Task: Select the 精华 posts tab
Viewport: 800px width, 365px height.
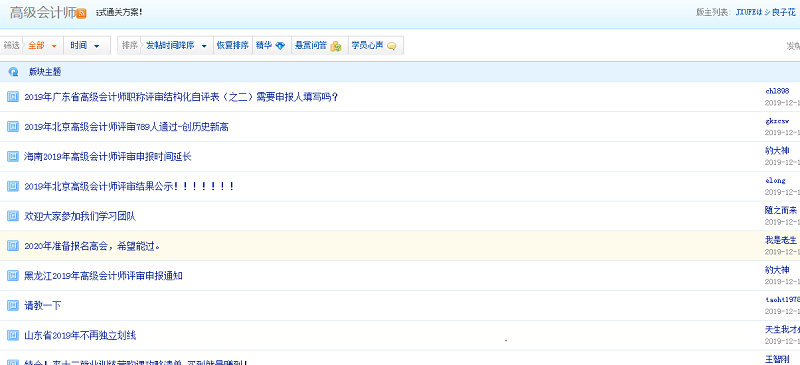Action: 272,45
